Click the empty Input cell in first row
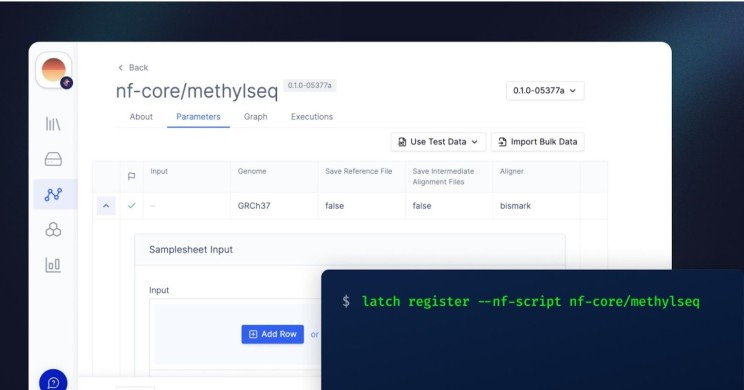This screenshot has width=744, height=390. (187, 206)
